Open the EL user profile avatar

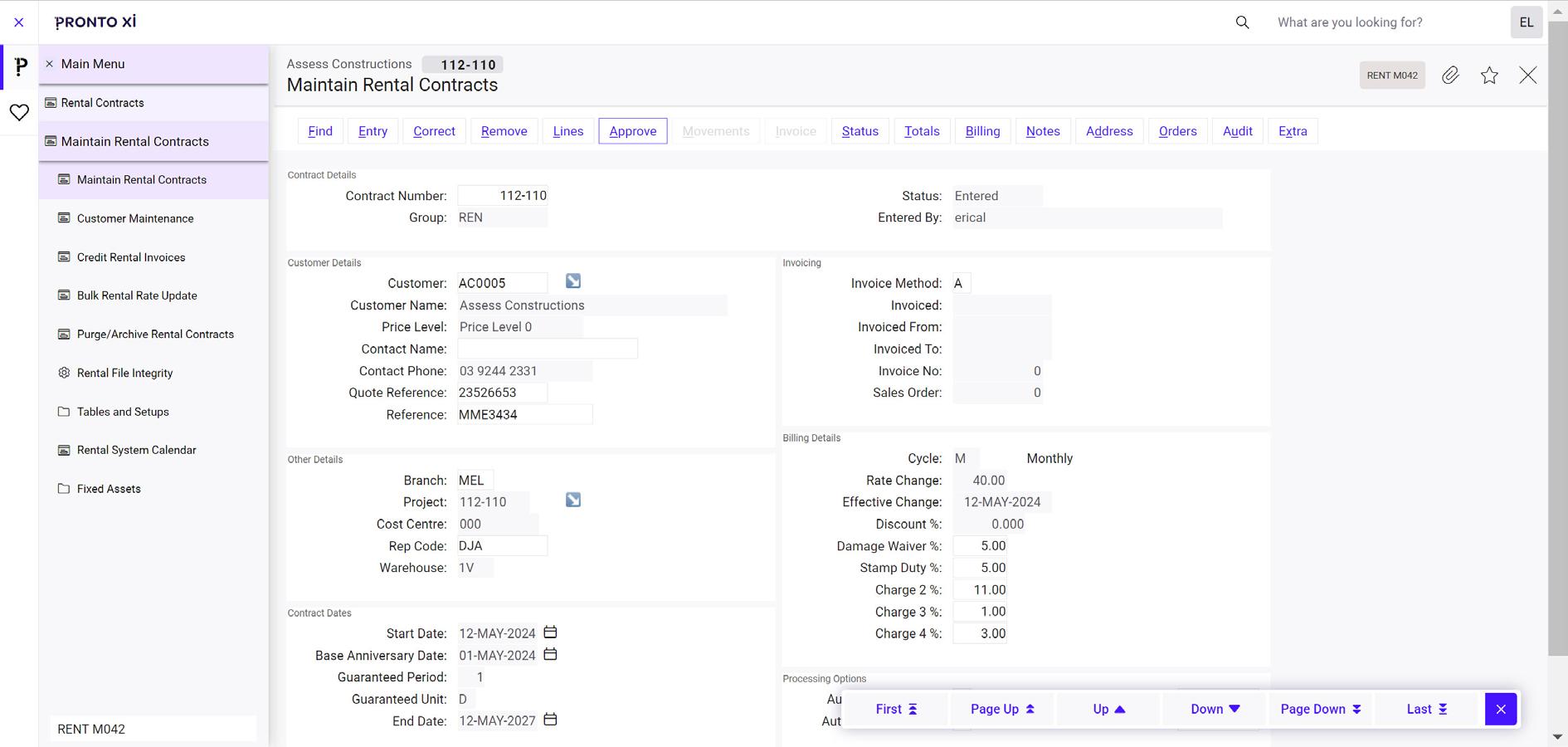(x=1527, y=22)
